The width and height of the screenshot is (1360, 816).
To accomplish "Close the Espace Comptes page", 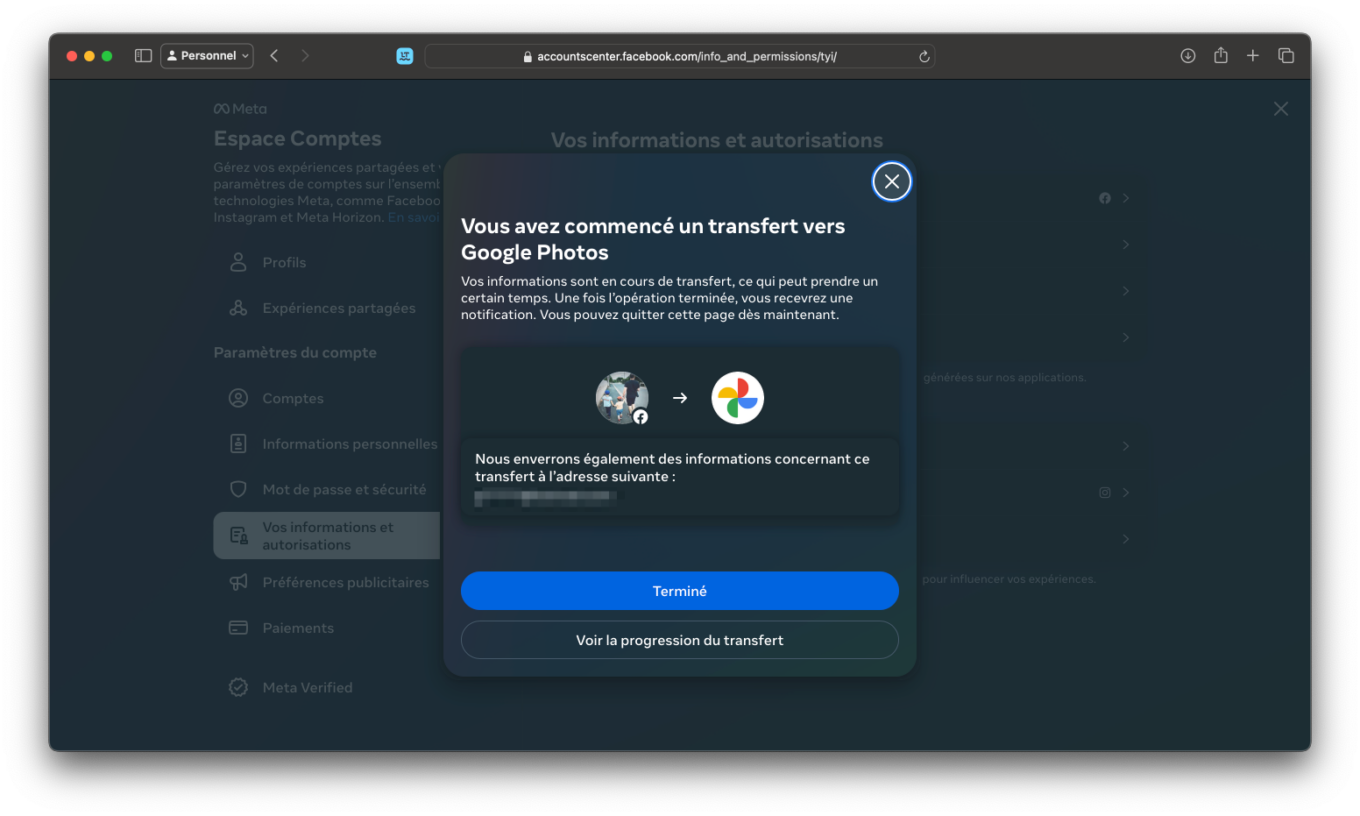I will coord(1281,109).
